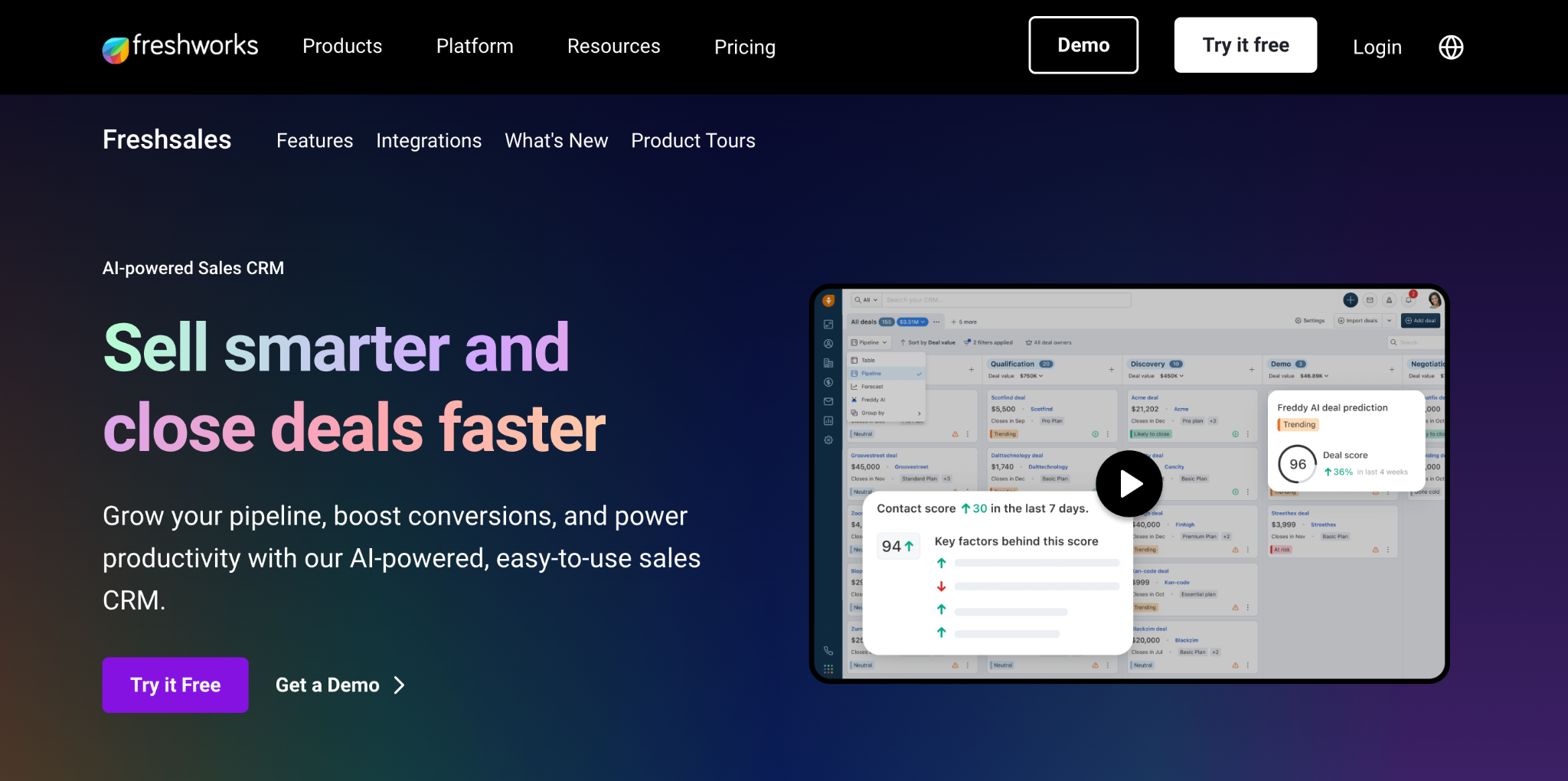Click 'Freddy AI deal prediction' text in preview

(x=1332, y=407)
